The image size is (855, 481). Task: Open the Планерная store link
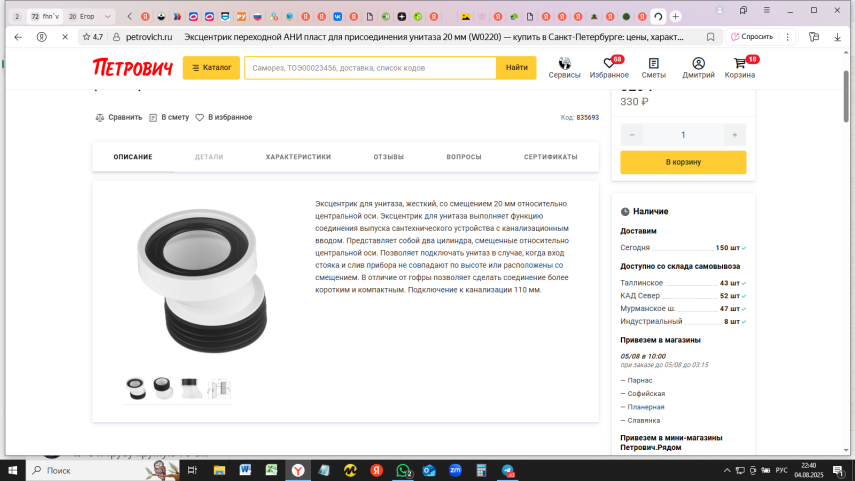[644, 407]
